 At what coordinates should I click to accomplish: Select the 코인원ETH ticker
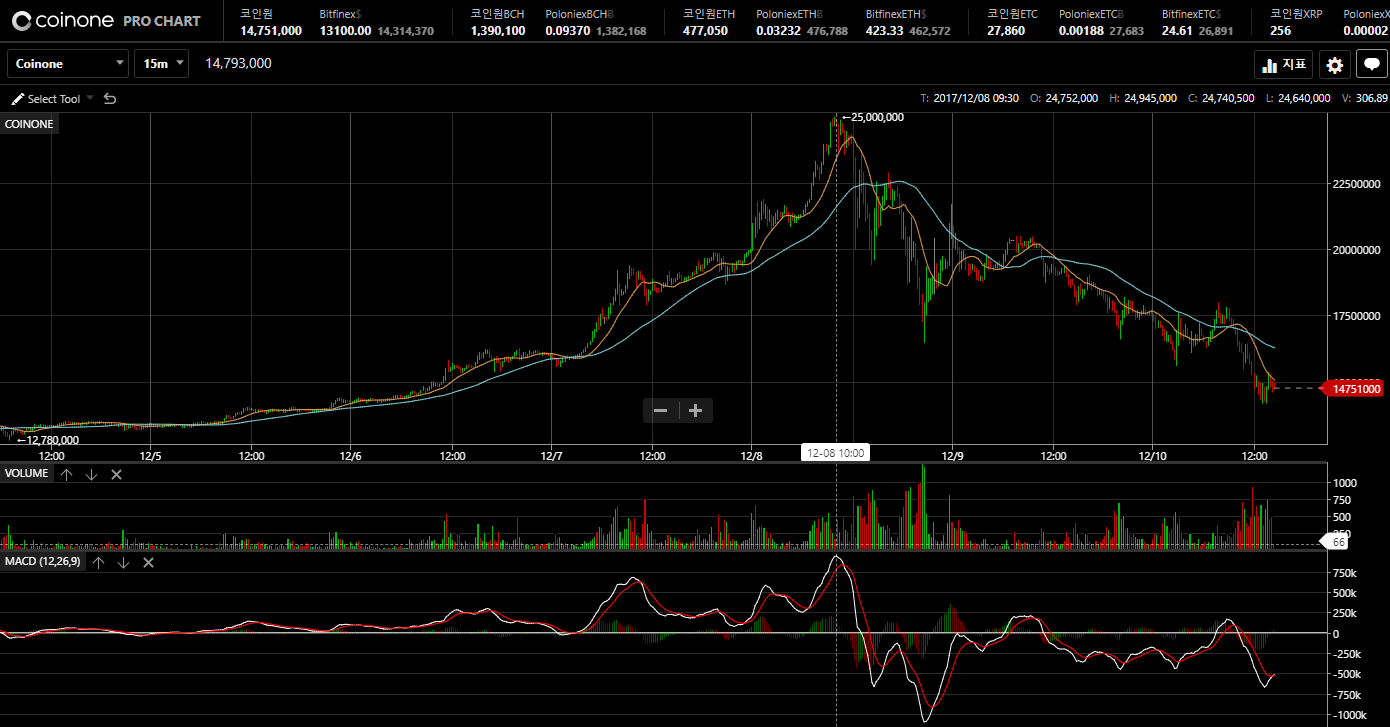(709, 22)
